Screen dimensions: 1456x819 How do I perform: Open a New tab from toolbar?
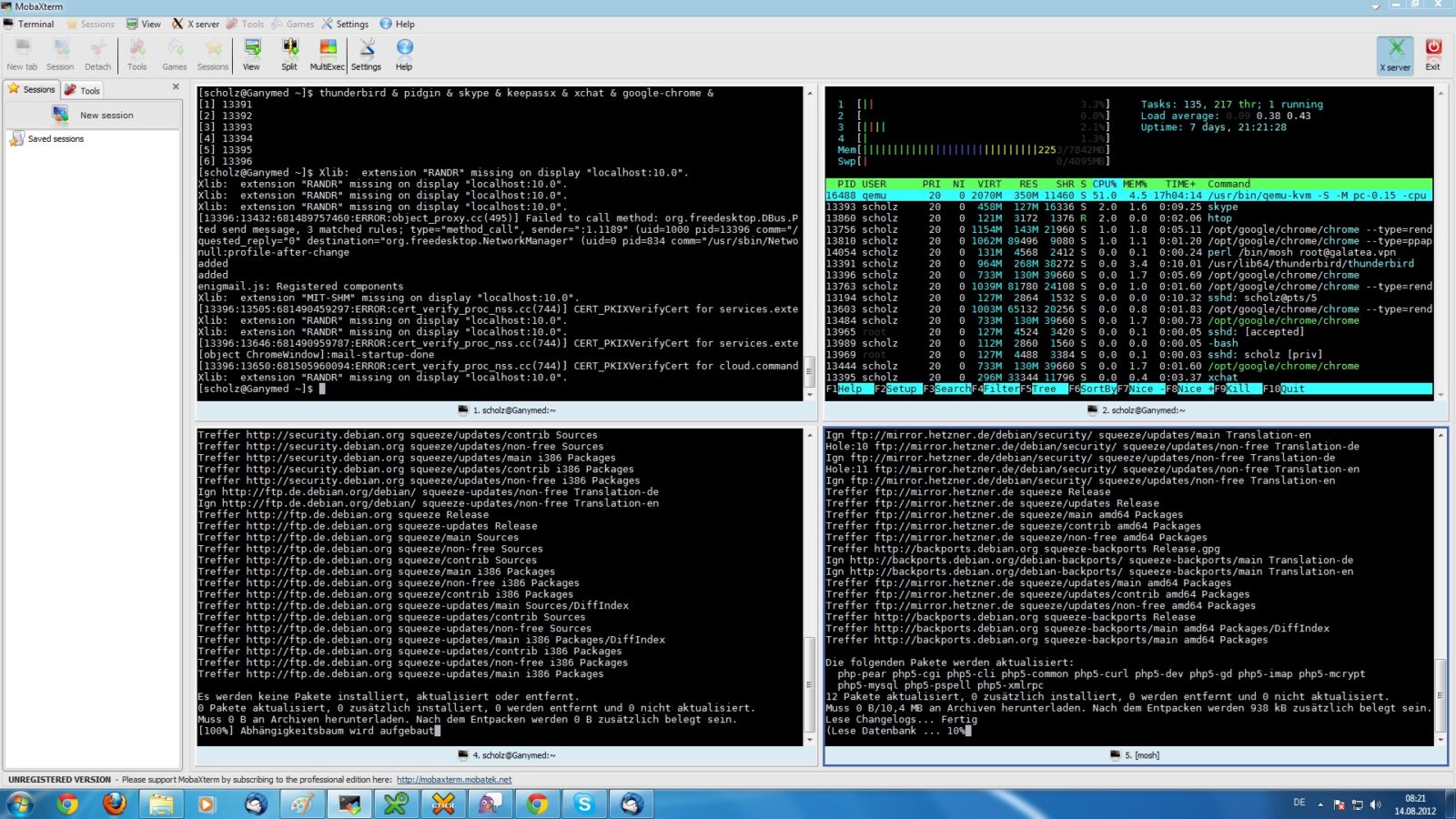click(22, 55)
